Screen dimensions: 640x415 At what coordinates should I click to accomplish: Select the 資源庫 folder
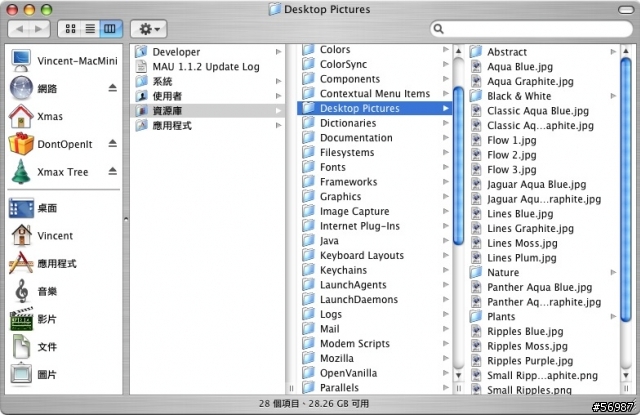tap(207, 111)
